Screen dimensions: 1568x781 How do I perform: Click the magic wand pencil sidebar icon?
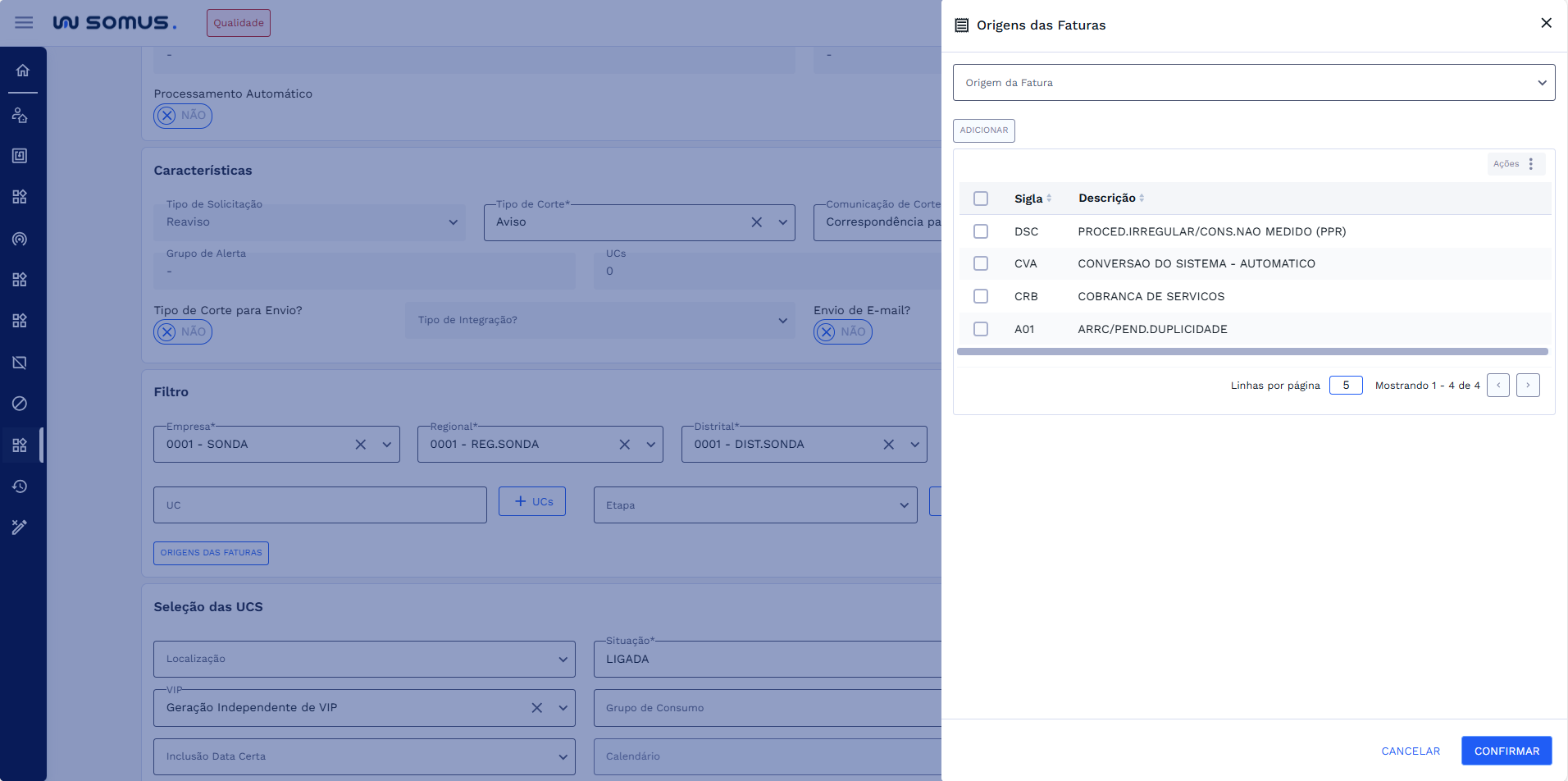[x=20, y=528]
